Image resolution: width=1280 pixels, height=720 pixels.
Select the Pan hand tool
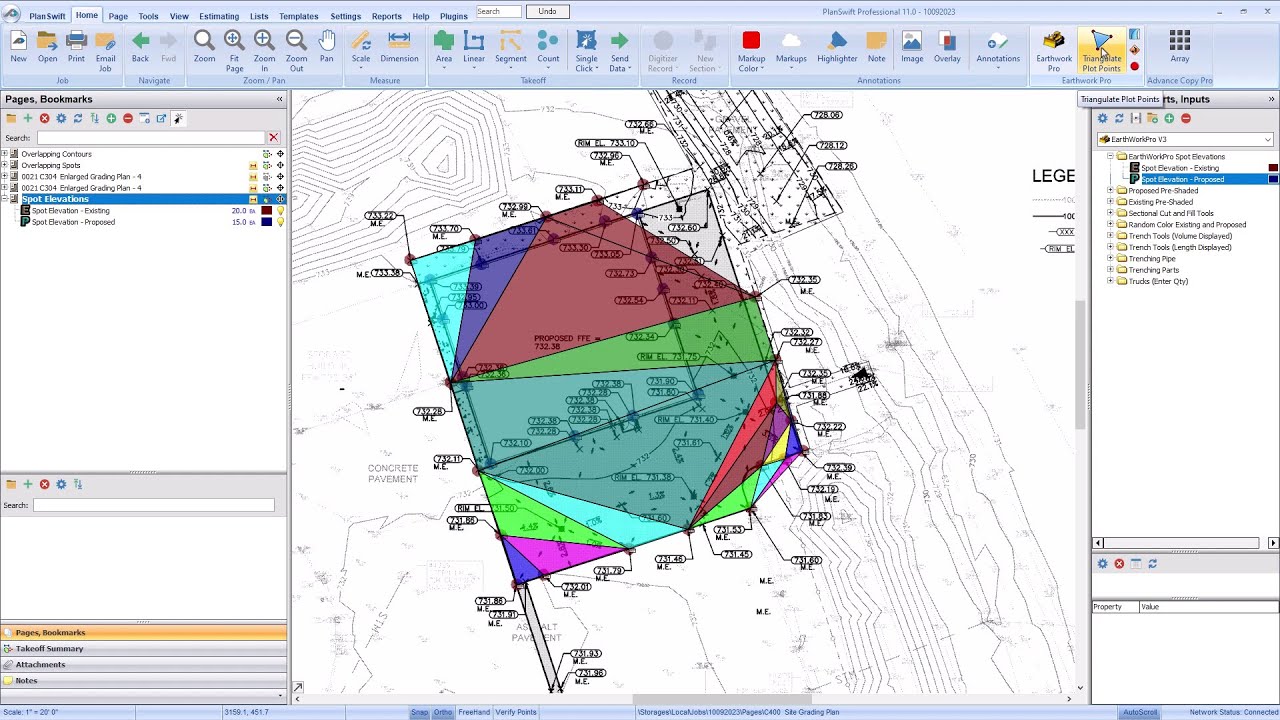[327, 47]
